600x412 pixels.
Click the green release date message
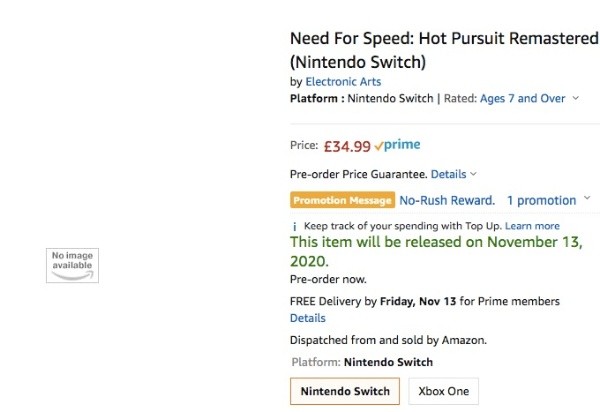436,251
